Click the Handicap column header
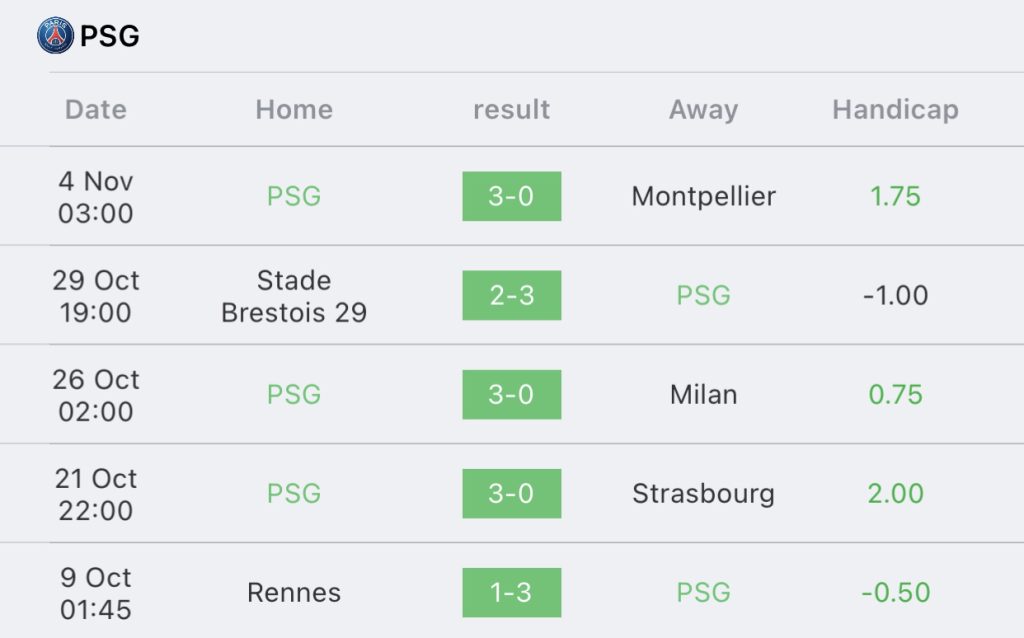1024x638 pixels. tap(895, 109)
